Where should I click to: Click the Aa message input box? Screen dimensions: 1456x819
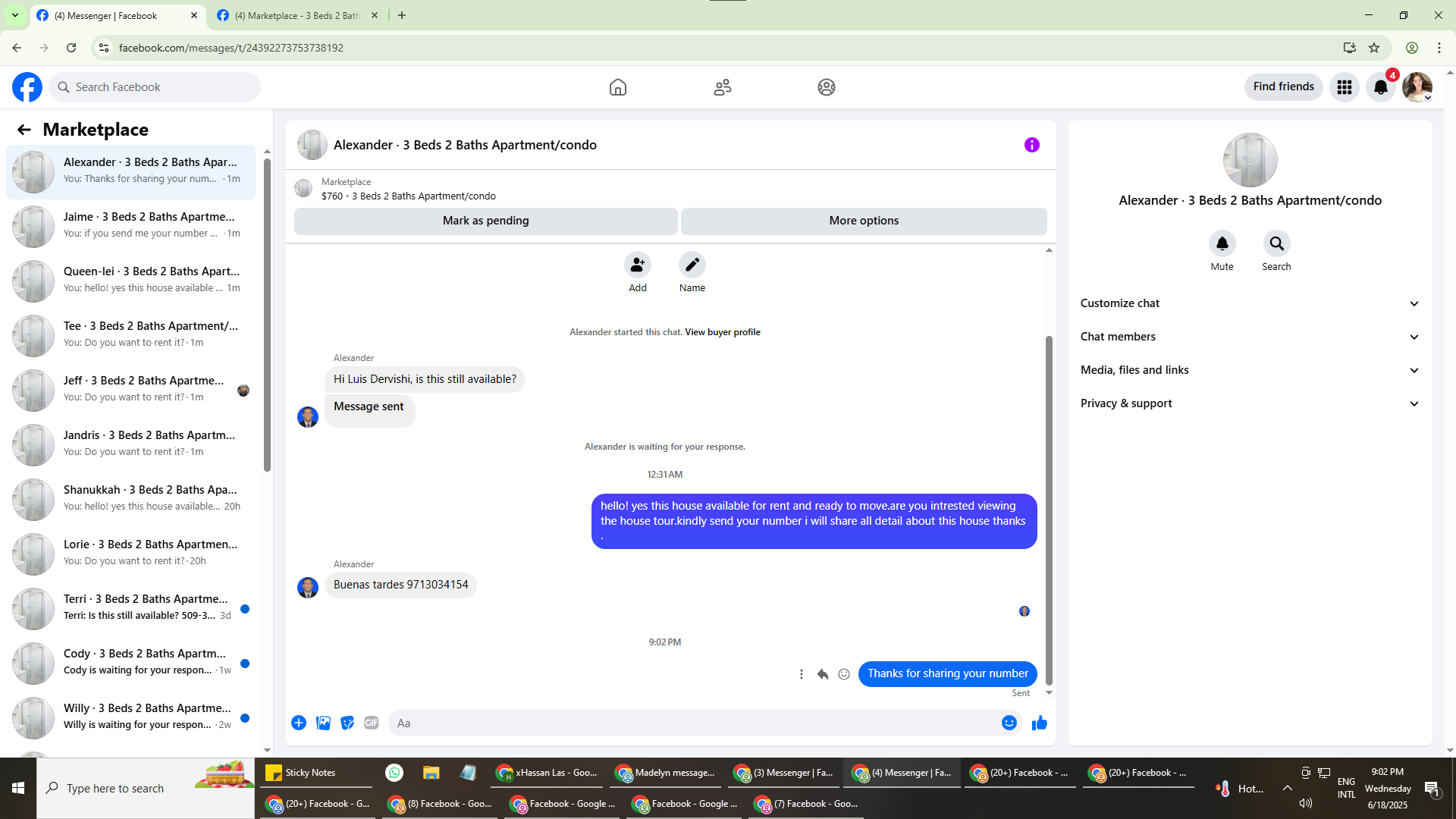coord(694,723)
